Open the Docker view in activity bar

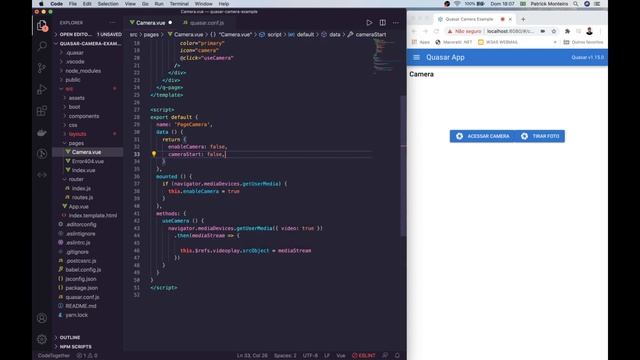pyautogui.click(x=42, y=133)
